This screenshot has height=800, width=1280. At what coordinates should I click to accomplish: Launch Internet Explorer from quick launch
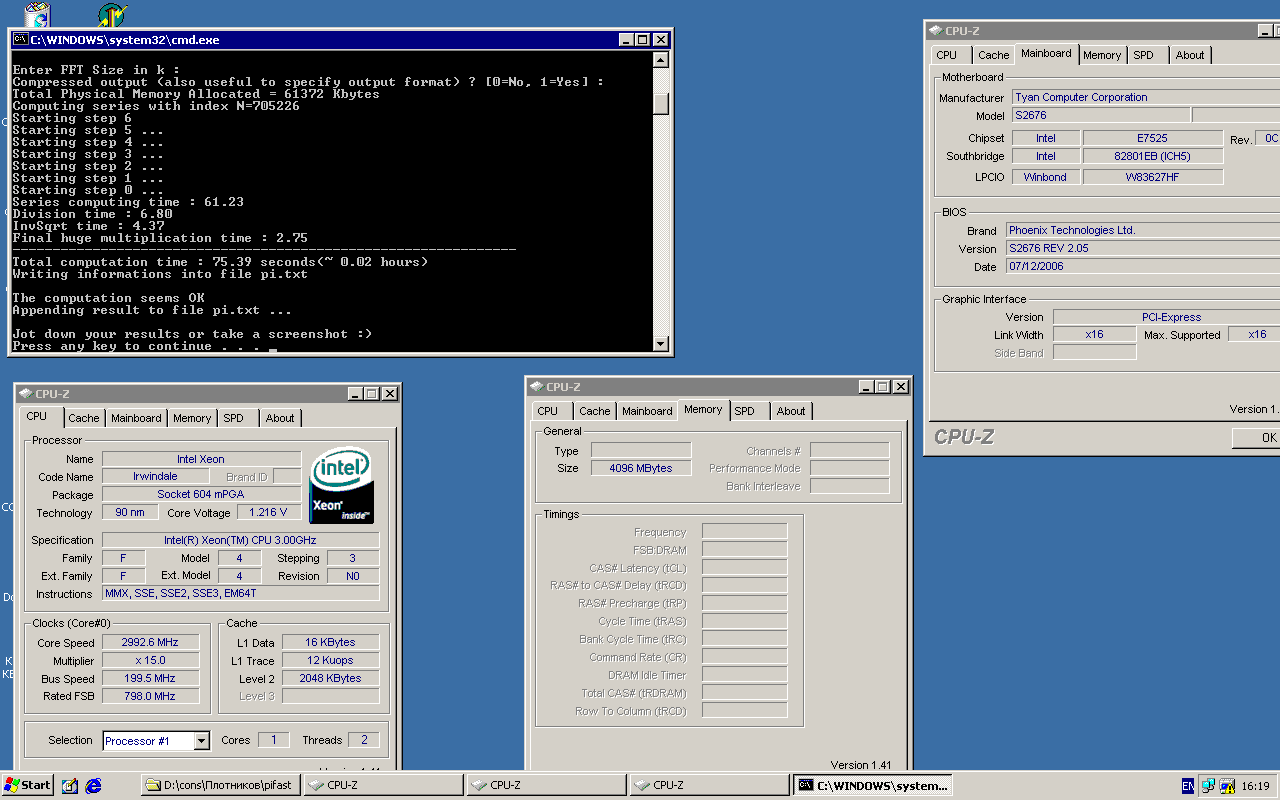click(93, 785)
